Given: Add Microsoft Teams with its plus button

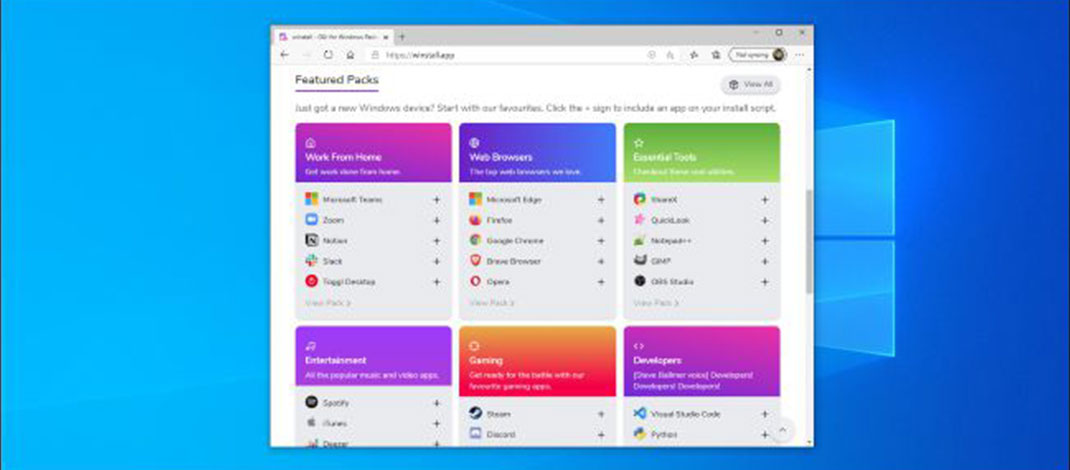Looking at the screenshot, I should [x=437, y=200].
